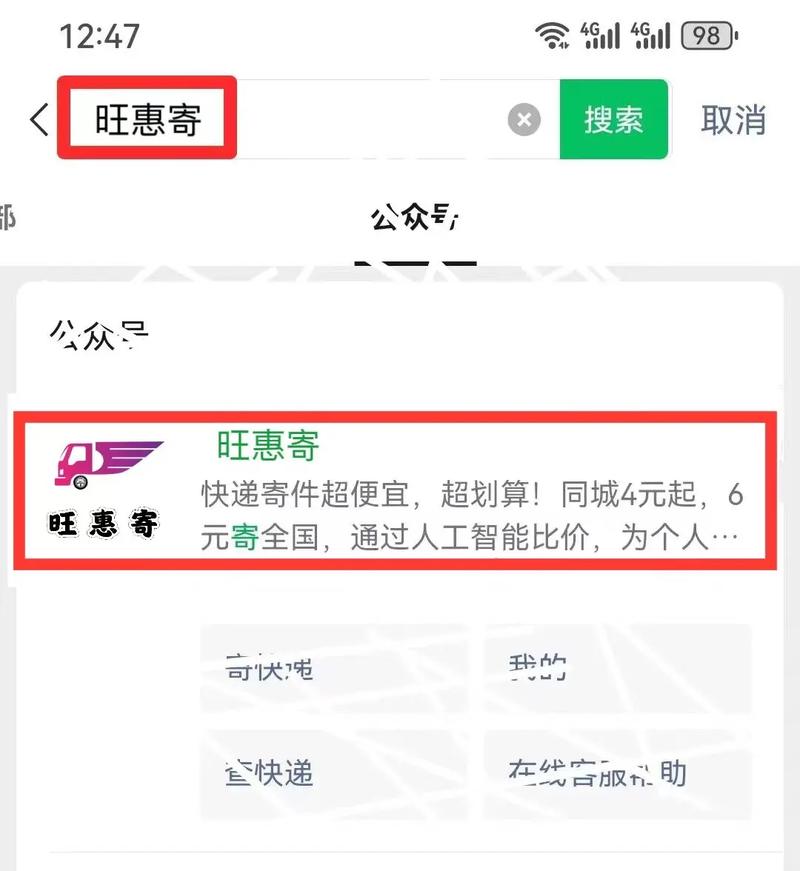The height and width of the screenshot is (871, 800).
Task: Open the 旺惠寄 green account title
Action: [x=268, y=445]
